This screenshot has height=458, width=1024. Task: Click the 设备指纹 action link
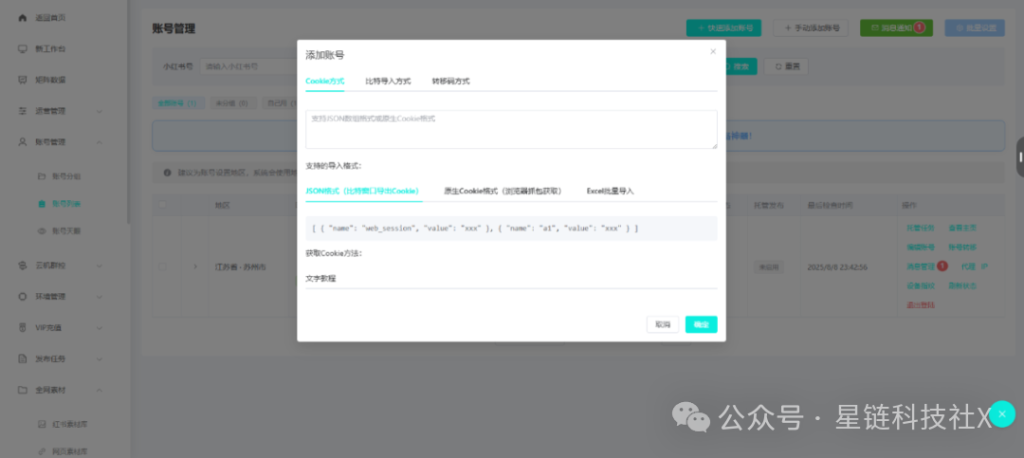(x=920, y=286)
